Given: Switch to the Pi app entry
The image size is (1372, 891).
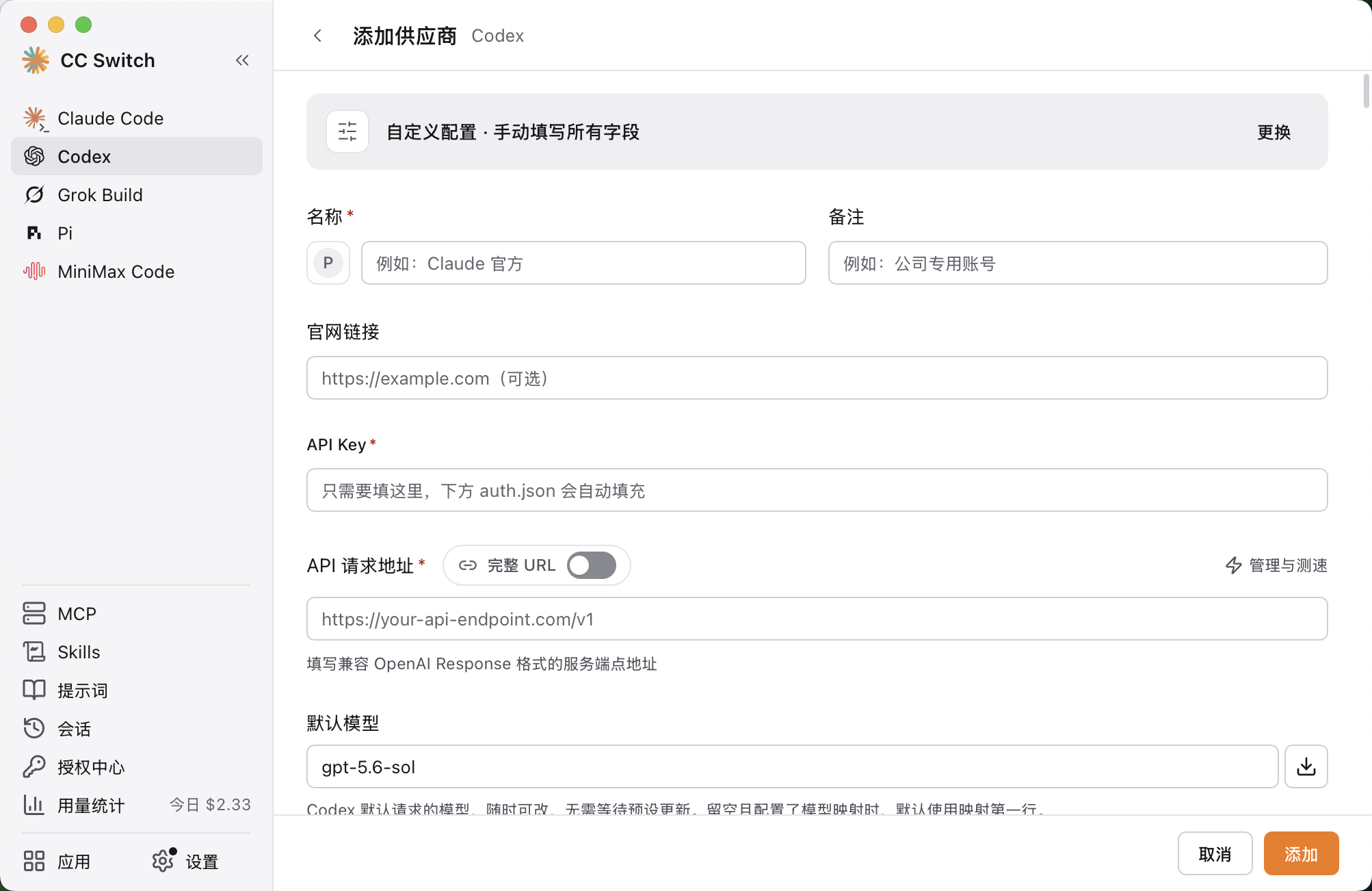Looking at the screenshot, I should 137,233.
